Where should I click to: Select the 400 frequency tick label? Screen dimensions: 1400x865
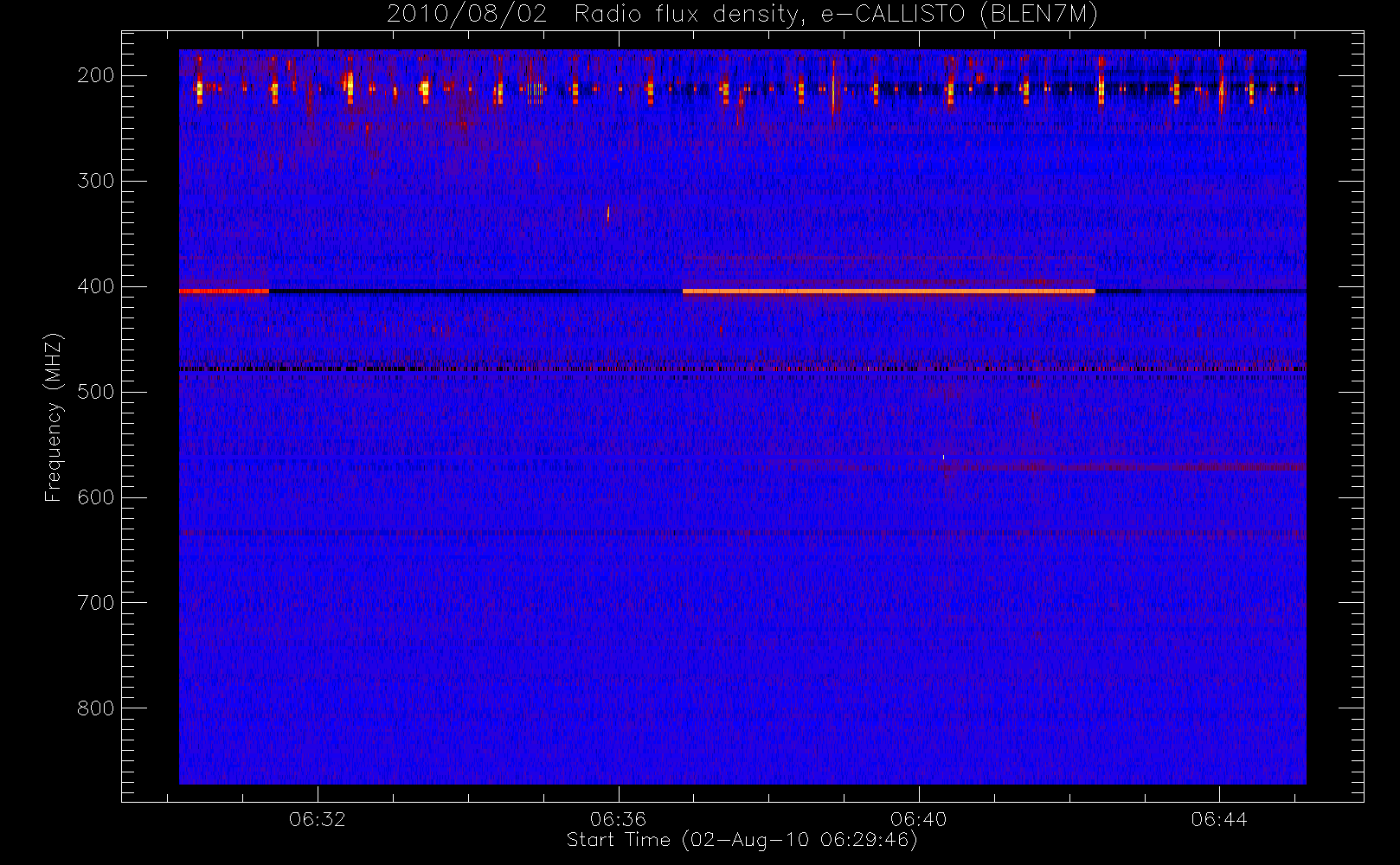click(x=96, y=286)
